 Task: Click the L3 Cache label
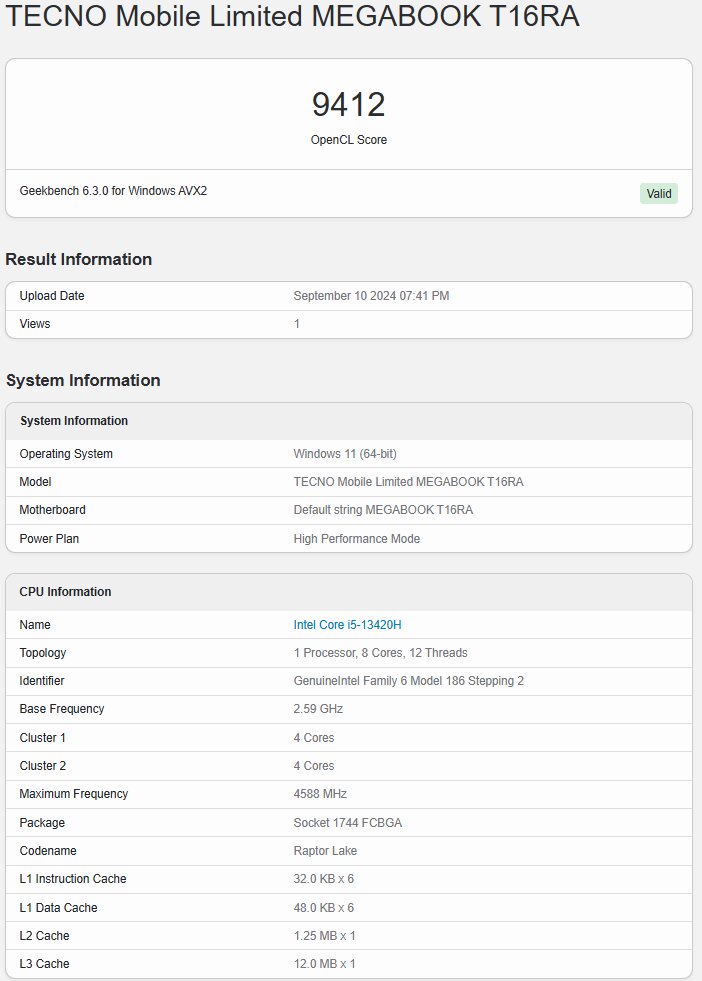coord(44,963)
